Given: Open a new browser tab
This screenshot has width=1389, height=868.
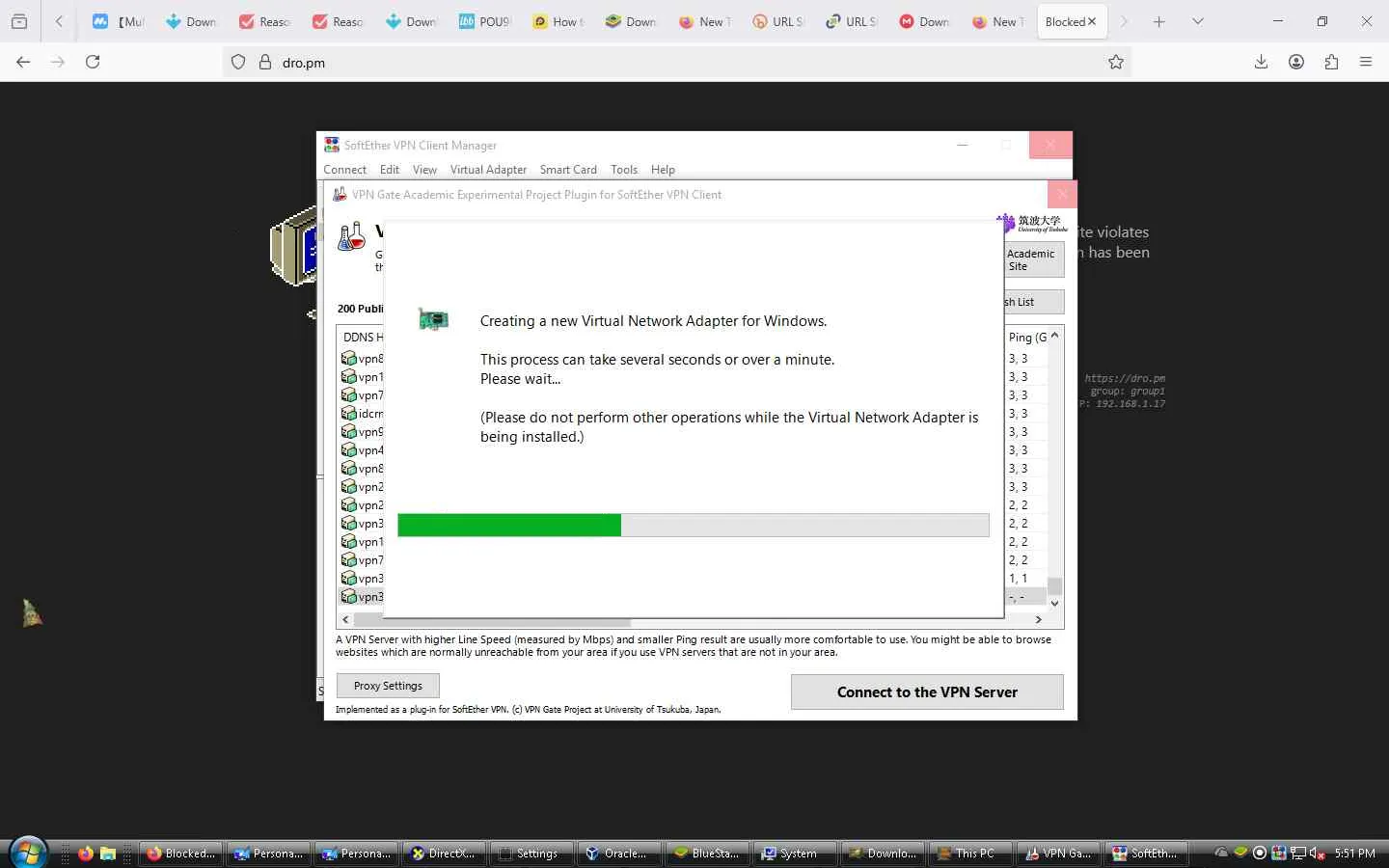Looking at the screenshot, I should tap(1159, 21).
